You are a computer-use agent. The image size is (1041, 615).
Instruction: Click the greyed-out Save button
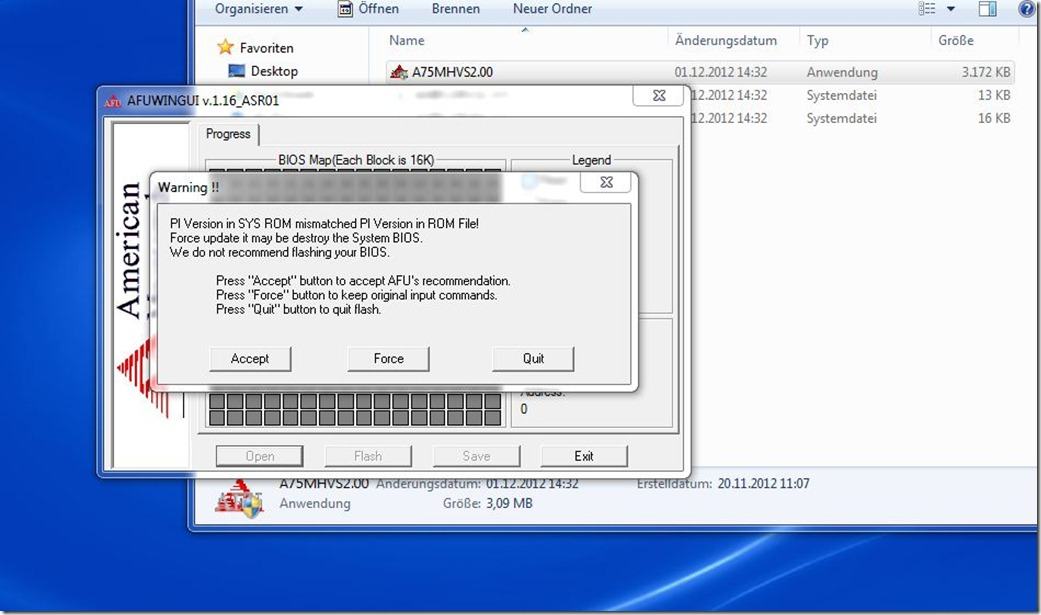476,456
